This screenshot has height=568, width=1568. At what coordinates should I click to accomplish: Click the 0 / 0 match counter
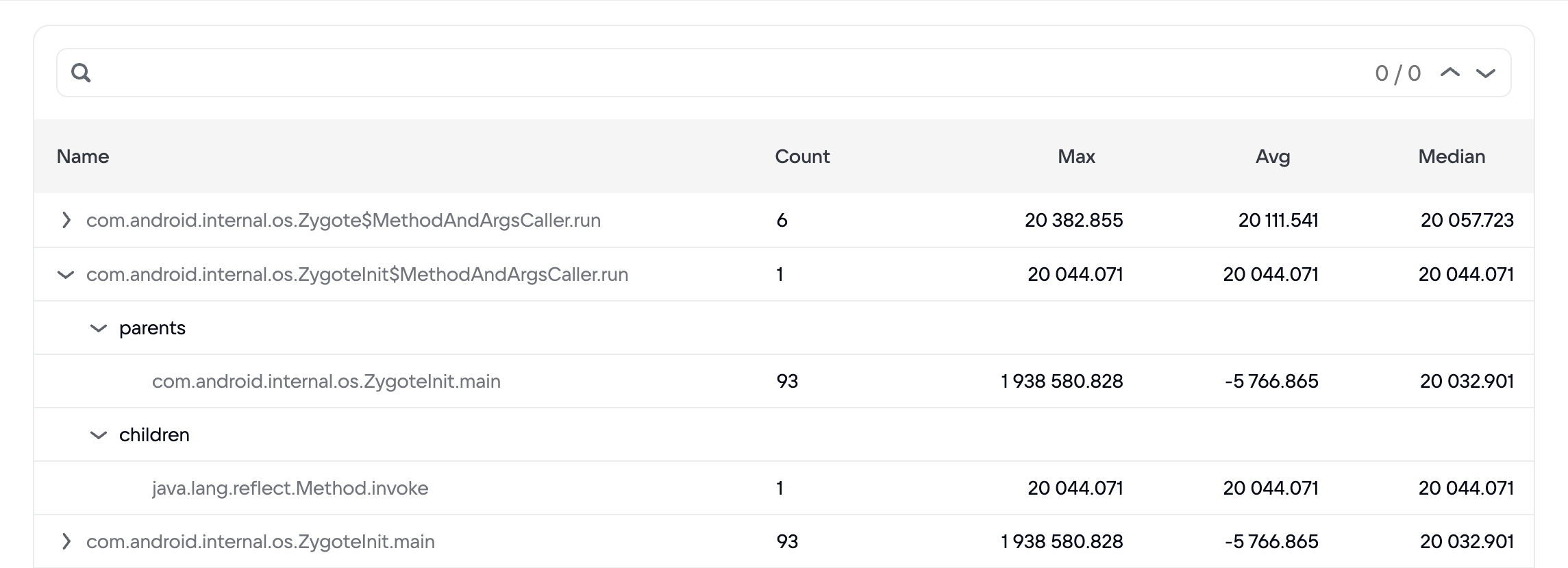pos(1397,73)
